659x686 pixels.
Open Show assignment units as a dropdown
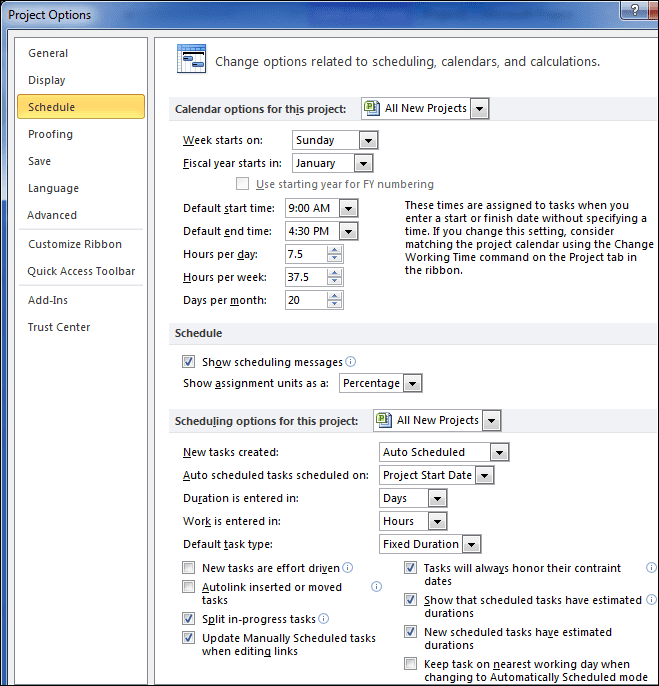tap(412, 384)
